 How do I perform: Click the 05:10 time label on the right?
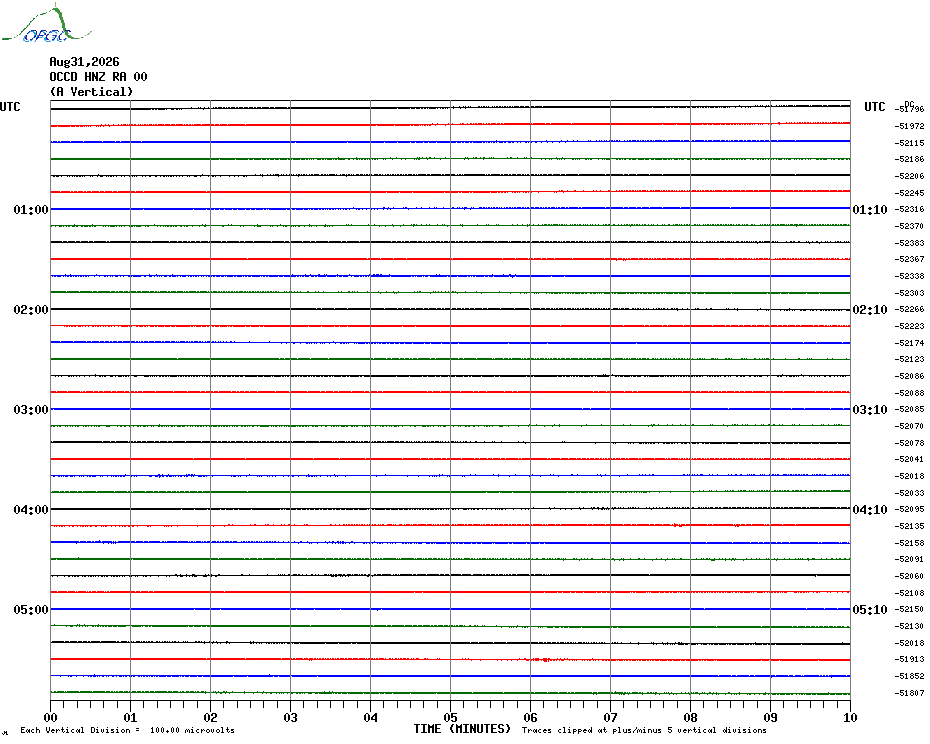click(870, 610)
